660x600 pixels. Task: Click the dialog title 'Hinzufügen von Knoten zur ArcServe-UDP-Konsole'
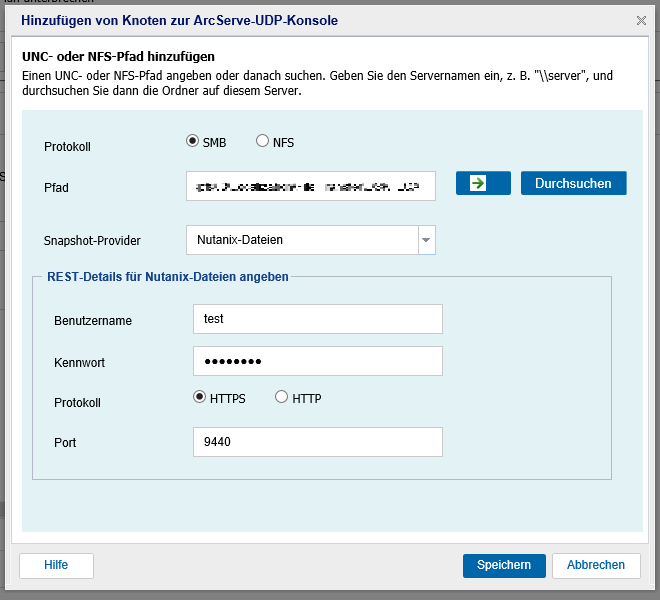pos(179,20)
